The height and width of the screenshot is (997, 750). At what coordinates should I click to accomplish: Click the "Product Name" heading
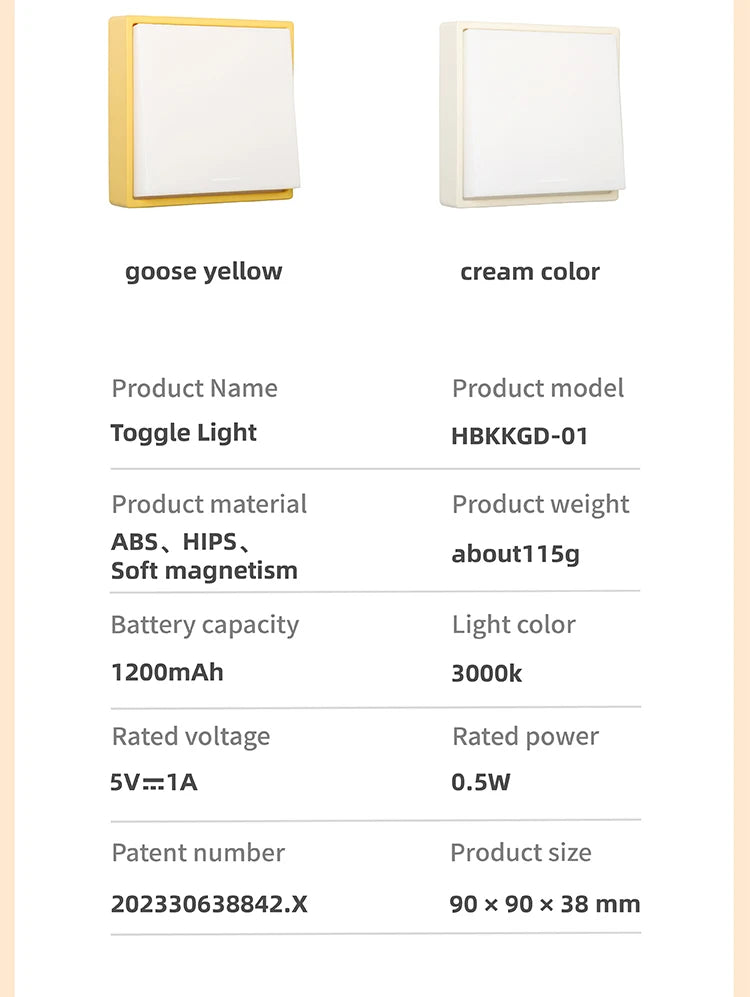point(195,388)
